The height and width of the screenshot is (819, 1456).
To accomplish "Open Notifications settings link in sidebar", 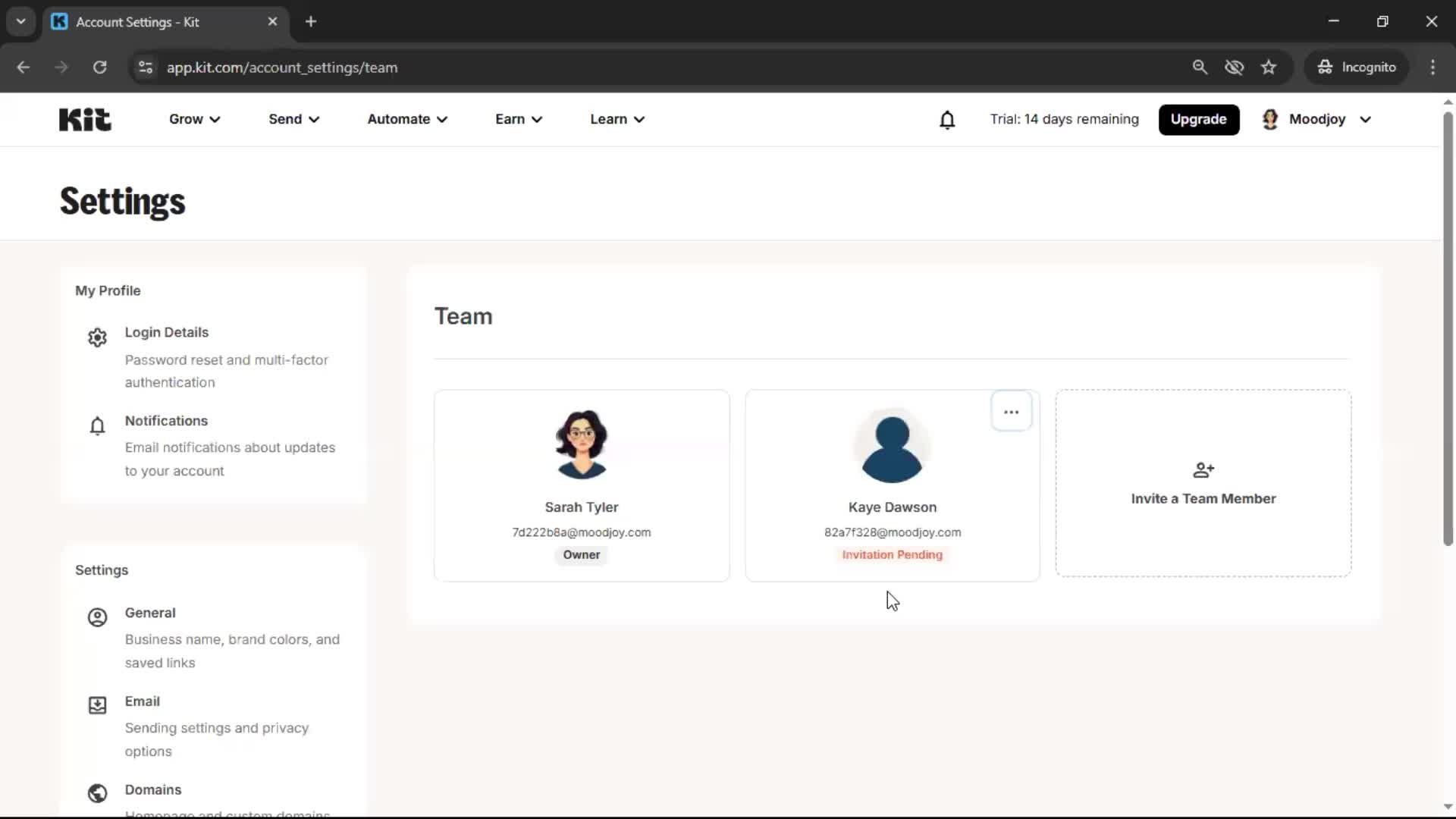I will click(166, 421).
